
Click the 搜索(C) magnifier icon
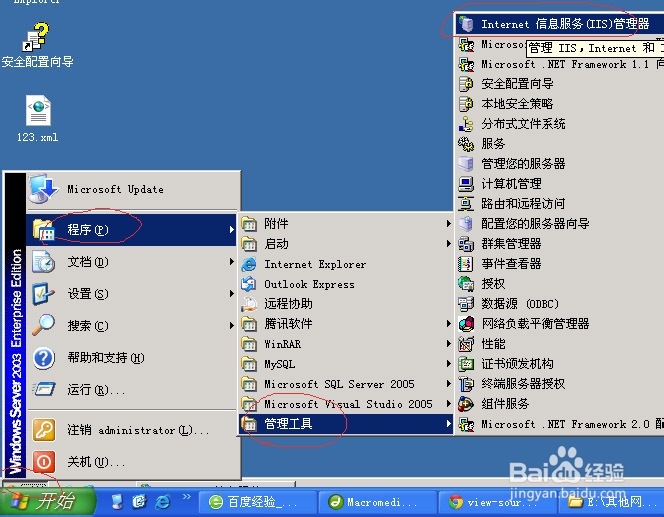tap(44, 326)
